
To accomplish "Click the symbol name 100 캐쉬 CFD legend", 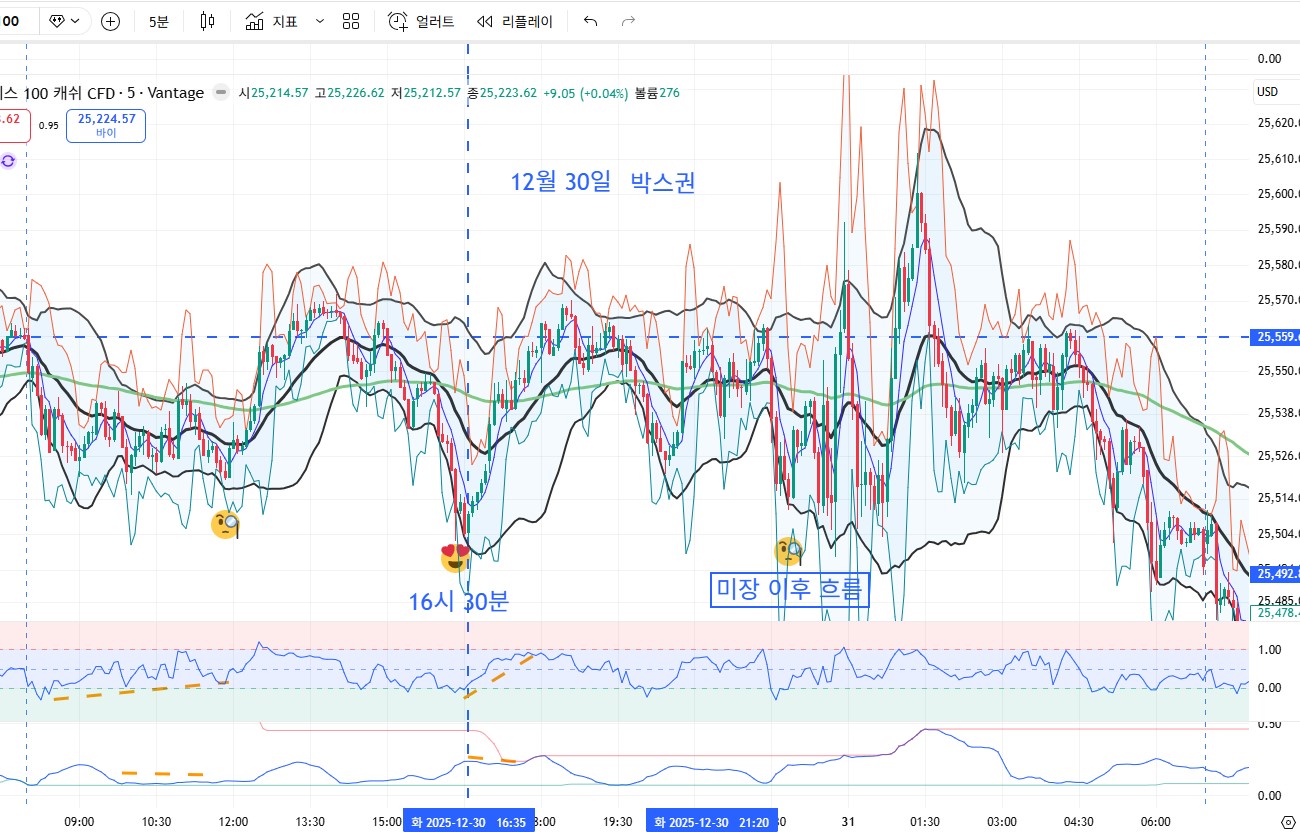I will click(102, 93).
